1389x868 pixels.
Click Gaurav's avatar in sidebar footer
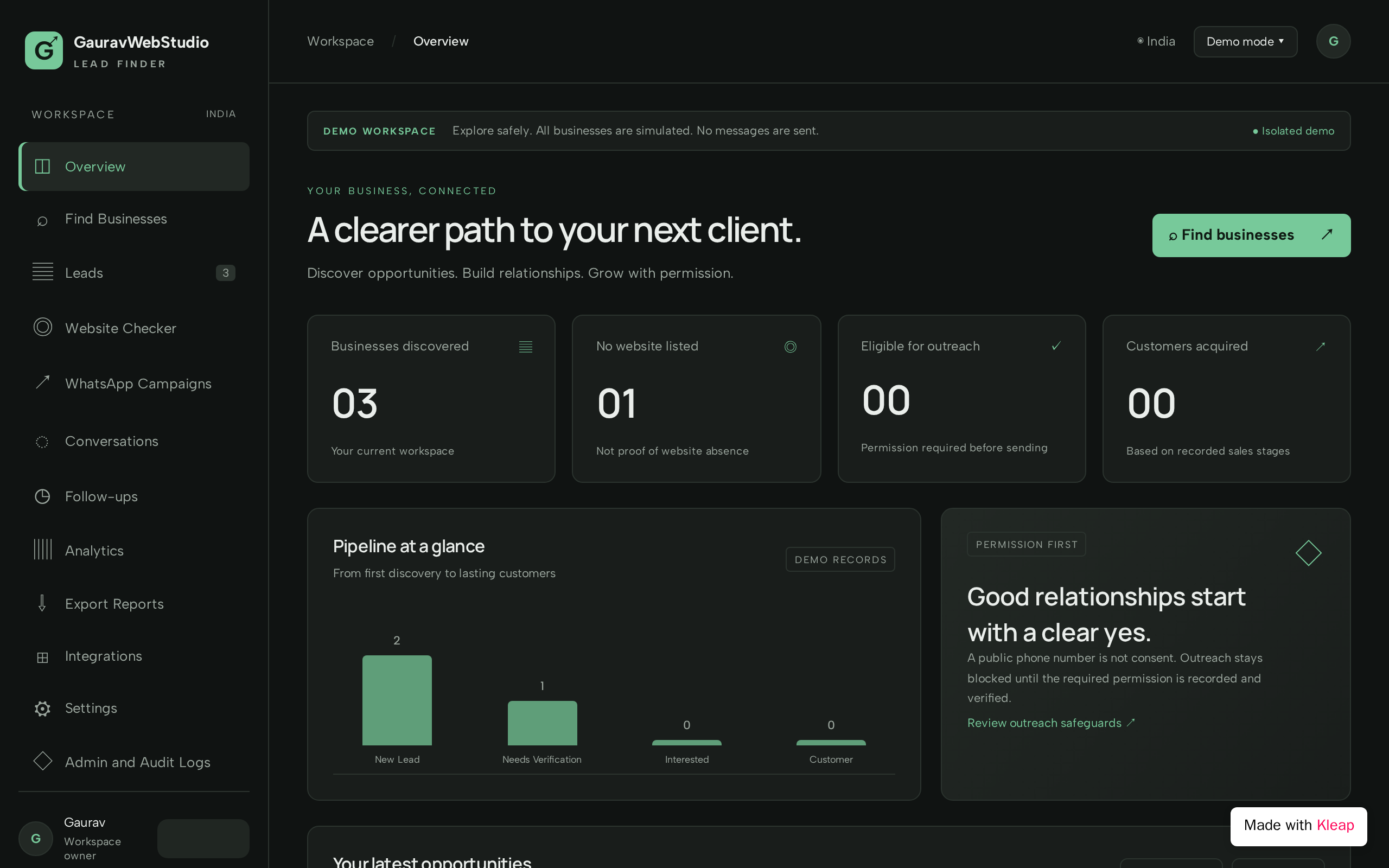pyautogui.click(x=36, y=839)
